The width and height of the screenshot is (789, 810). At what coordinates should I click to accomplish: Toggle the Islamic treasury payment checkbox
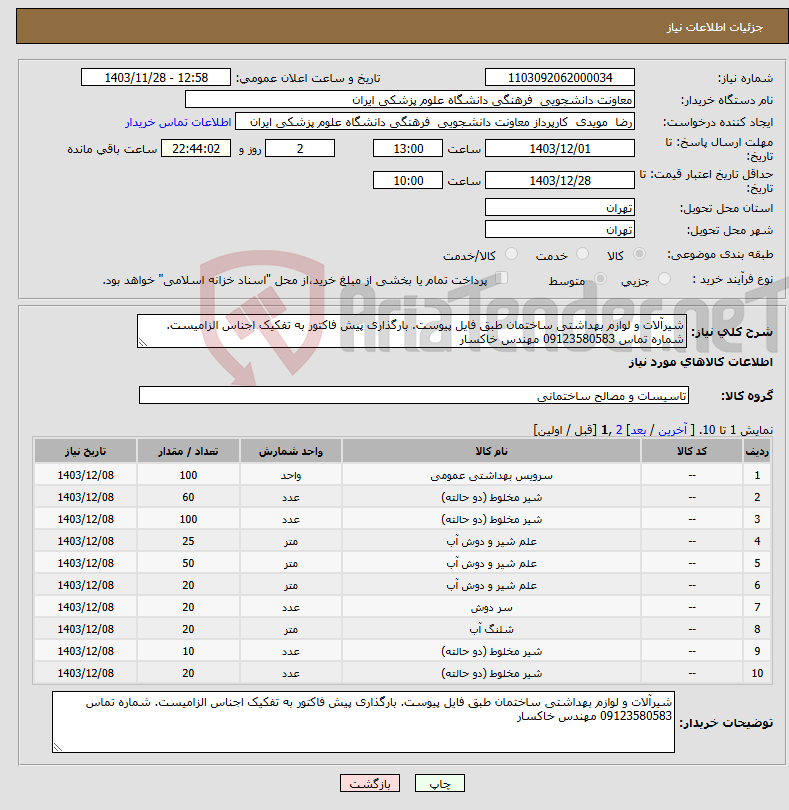click(x=501, y=278)
